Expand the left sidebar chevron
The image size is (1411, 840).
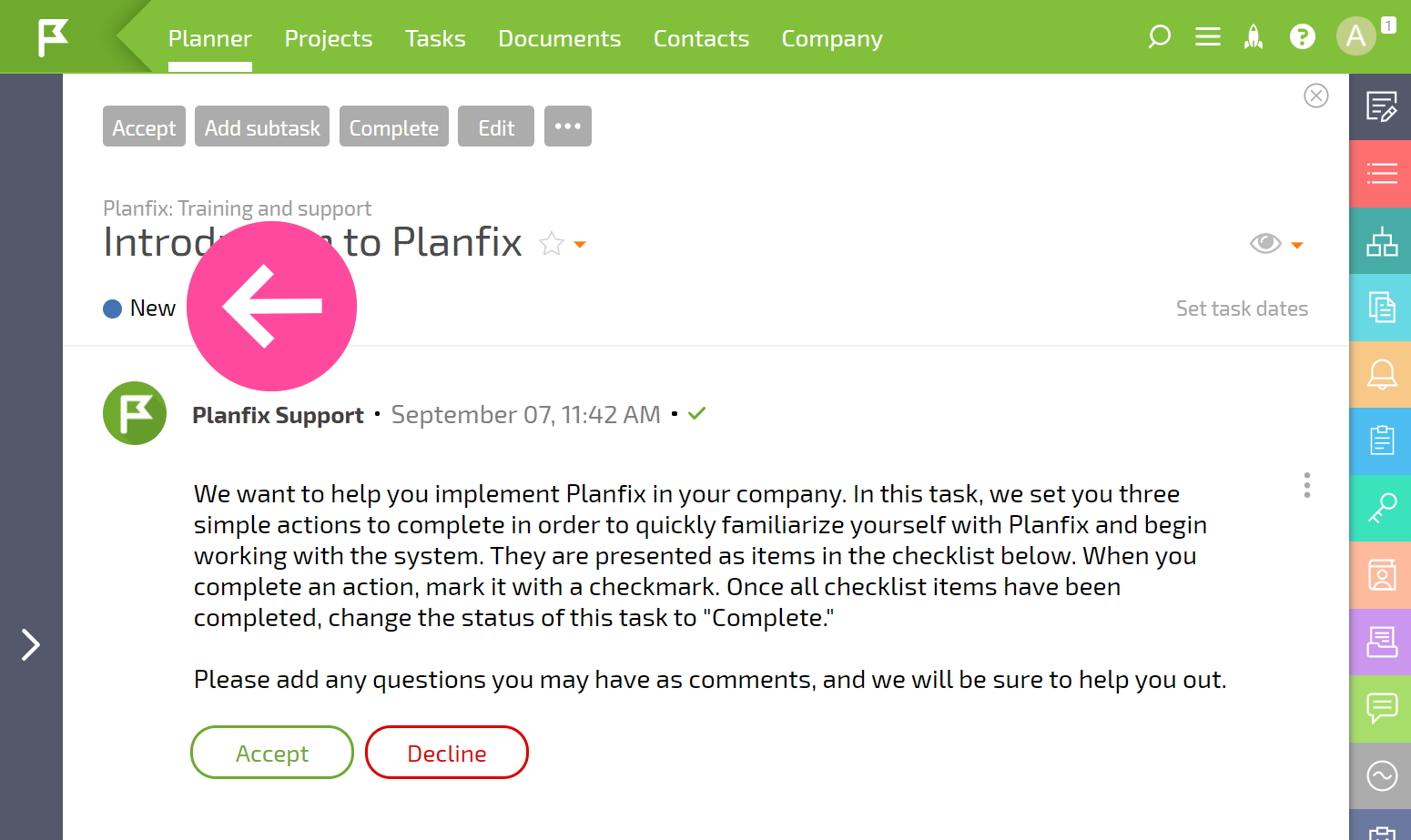[31, 644]
